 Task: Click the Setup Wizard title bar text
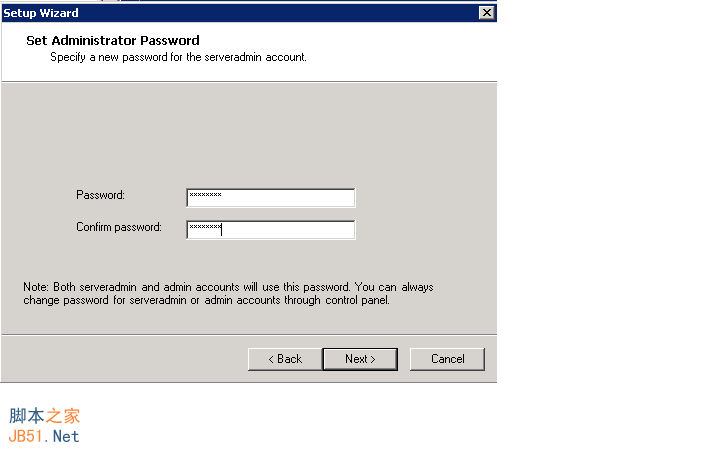(40, 12)
